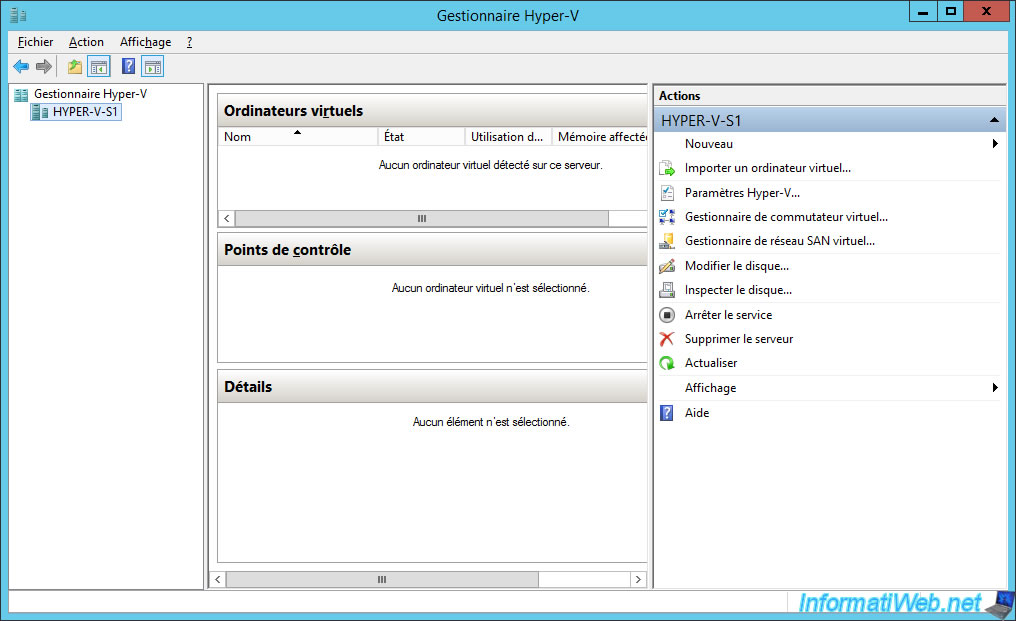Open Gestionnaire de commutateur virtuel... action
The width and height of the screenshot is (1016, 621).
coord(787,217)
